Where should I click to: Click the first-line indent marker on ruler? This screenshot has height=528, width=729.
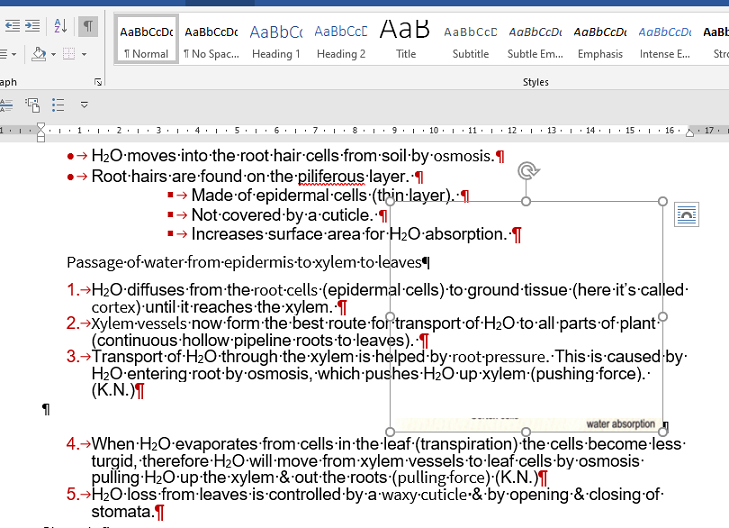coord(41,126)
